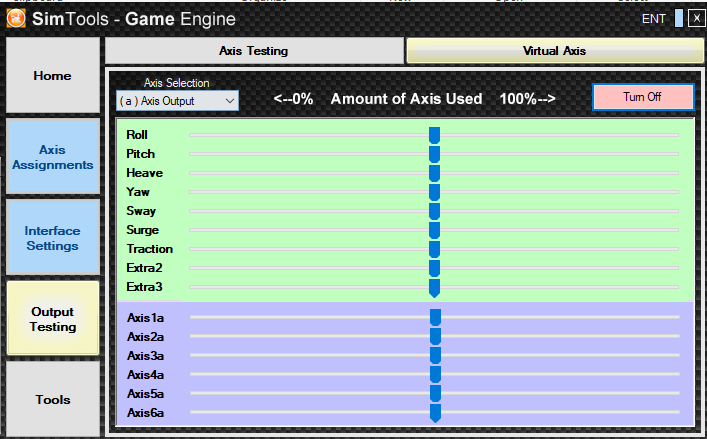Open Interface Settings from the sidebar
Screen dimensions: 707x439
(53, 238)
